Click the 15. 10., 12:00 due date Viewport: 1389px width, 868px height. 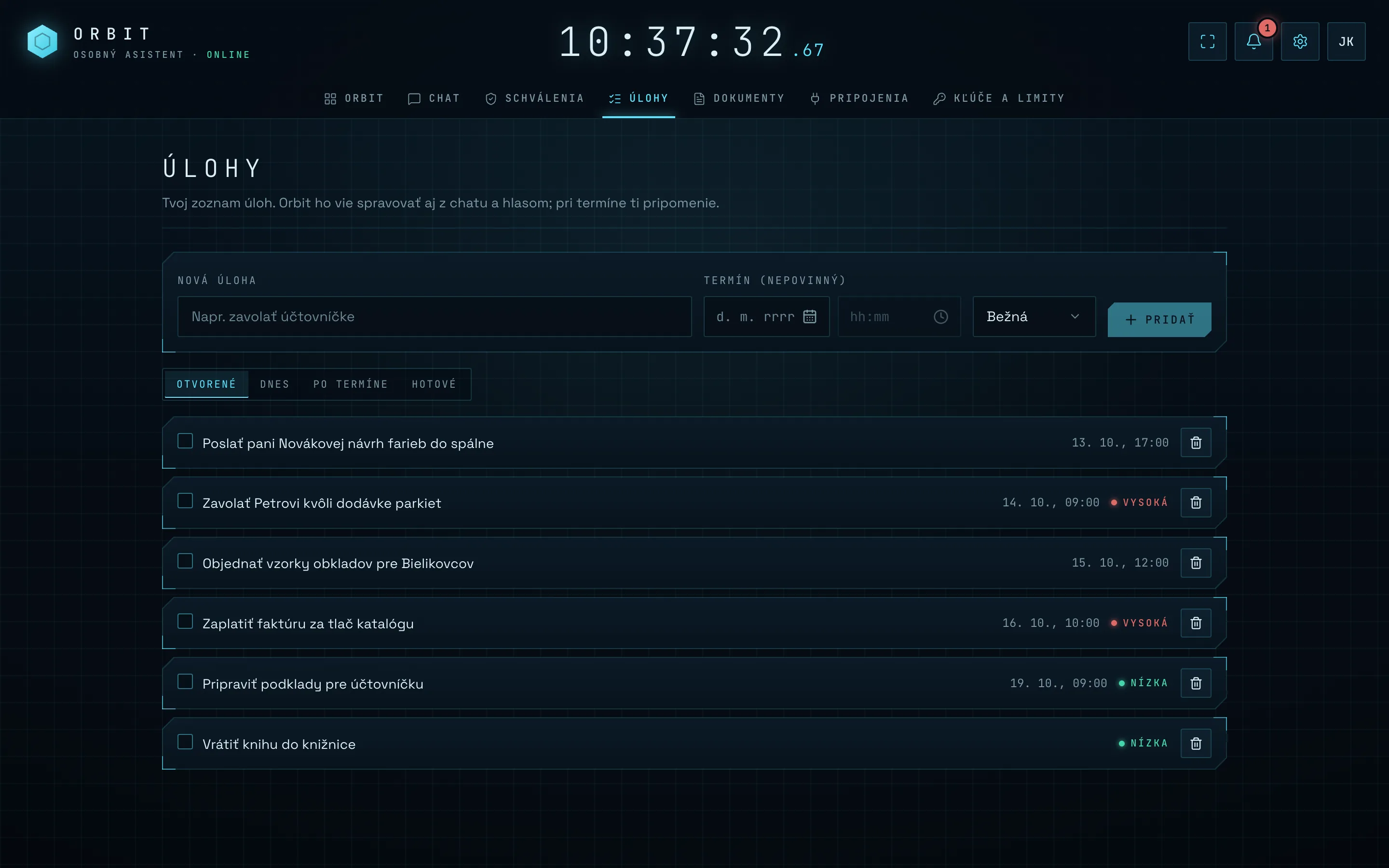click(x=1120, y=563)
